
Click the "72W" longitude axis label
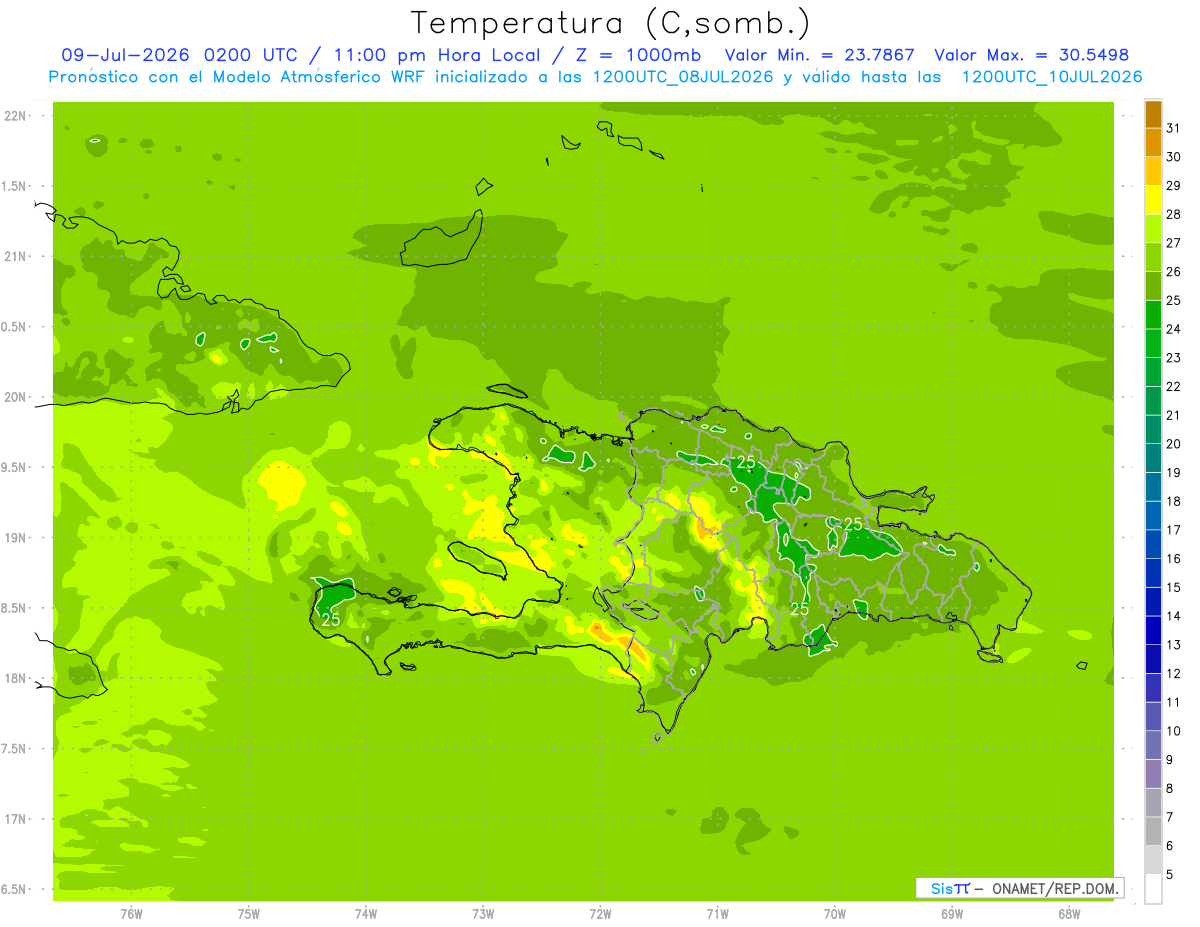pos(600,914)
